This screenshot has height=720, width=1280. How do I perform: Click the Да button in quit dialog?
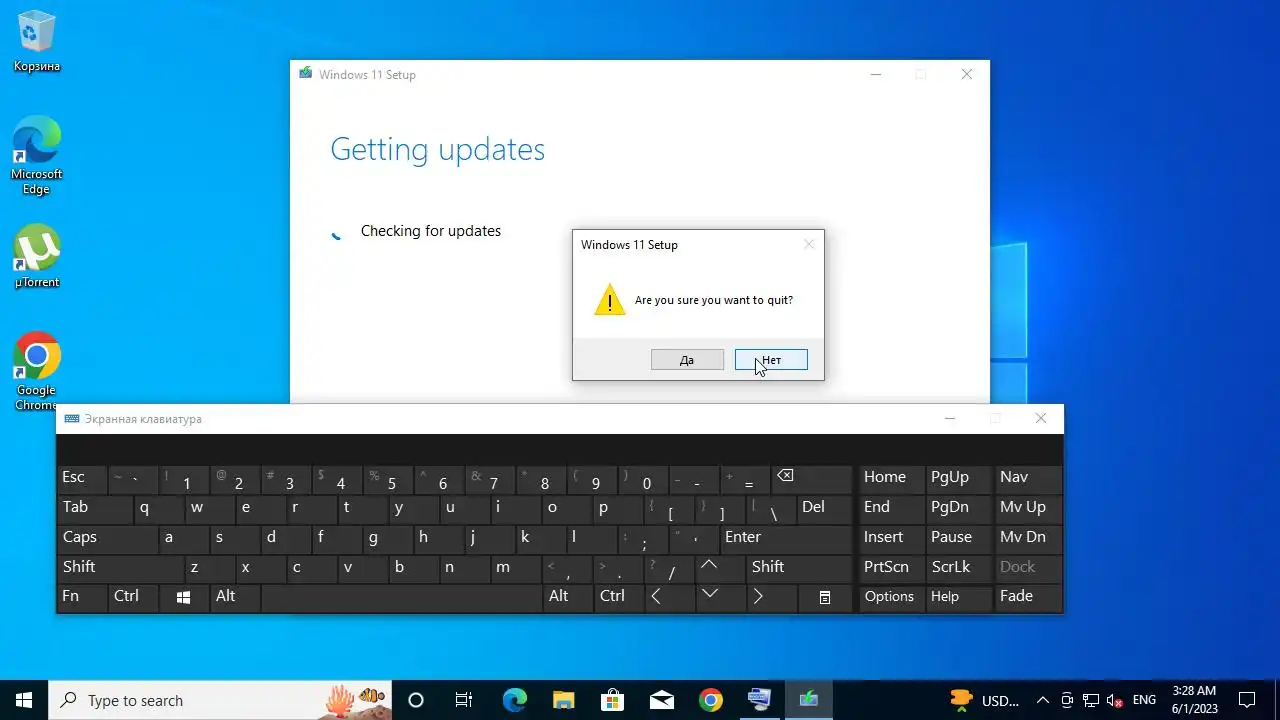(687, 360)
